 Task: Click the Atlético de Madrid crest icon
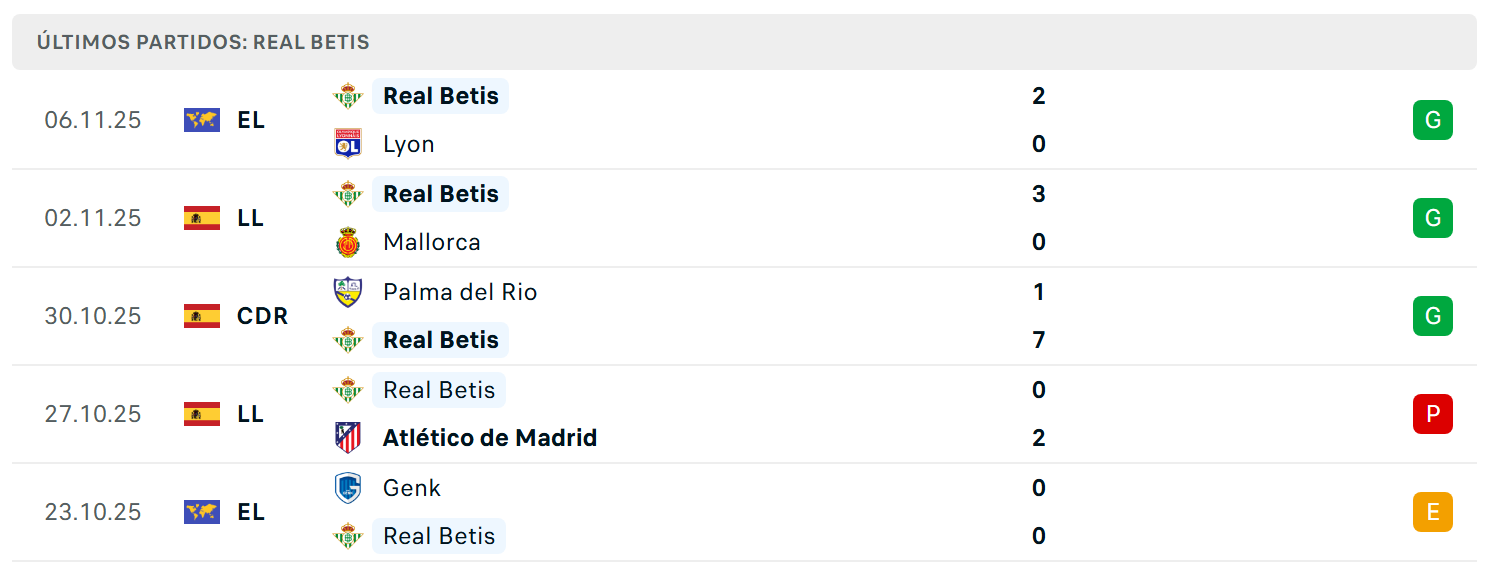(347, 438)
